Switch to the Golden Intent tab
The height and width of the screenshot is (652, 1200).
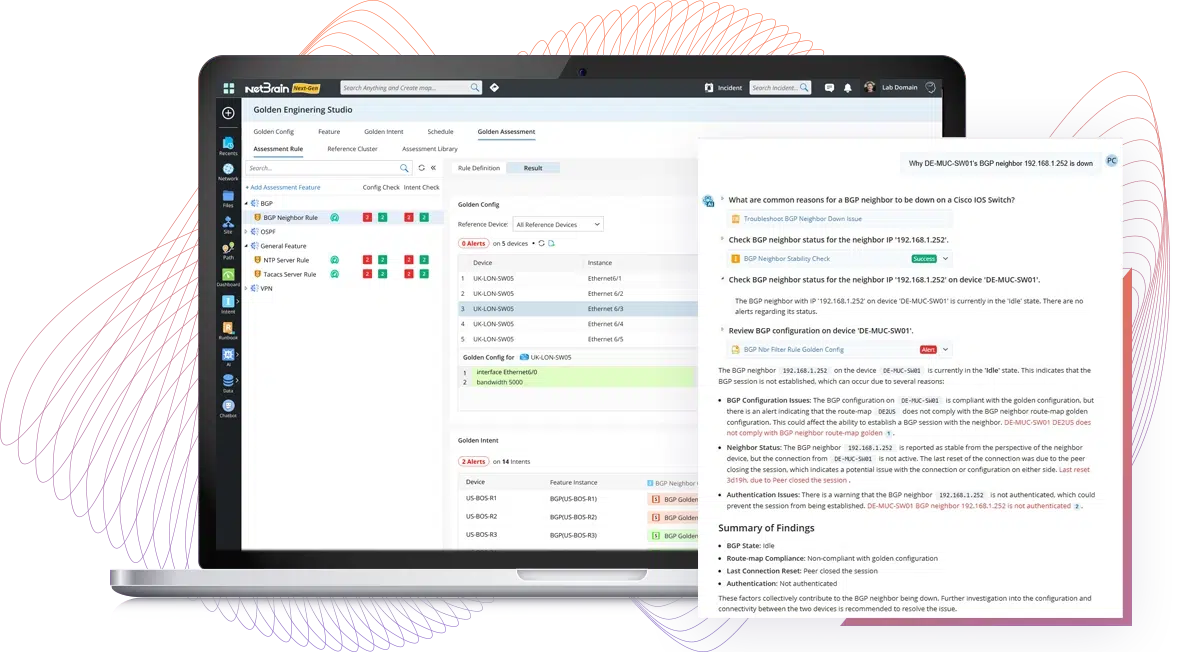pos(384,132)
